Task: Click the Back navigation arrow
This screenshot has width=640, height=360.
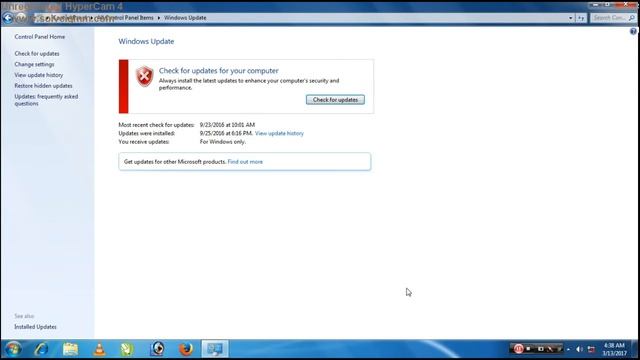Action: coord(8,18)
